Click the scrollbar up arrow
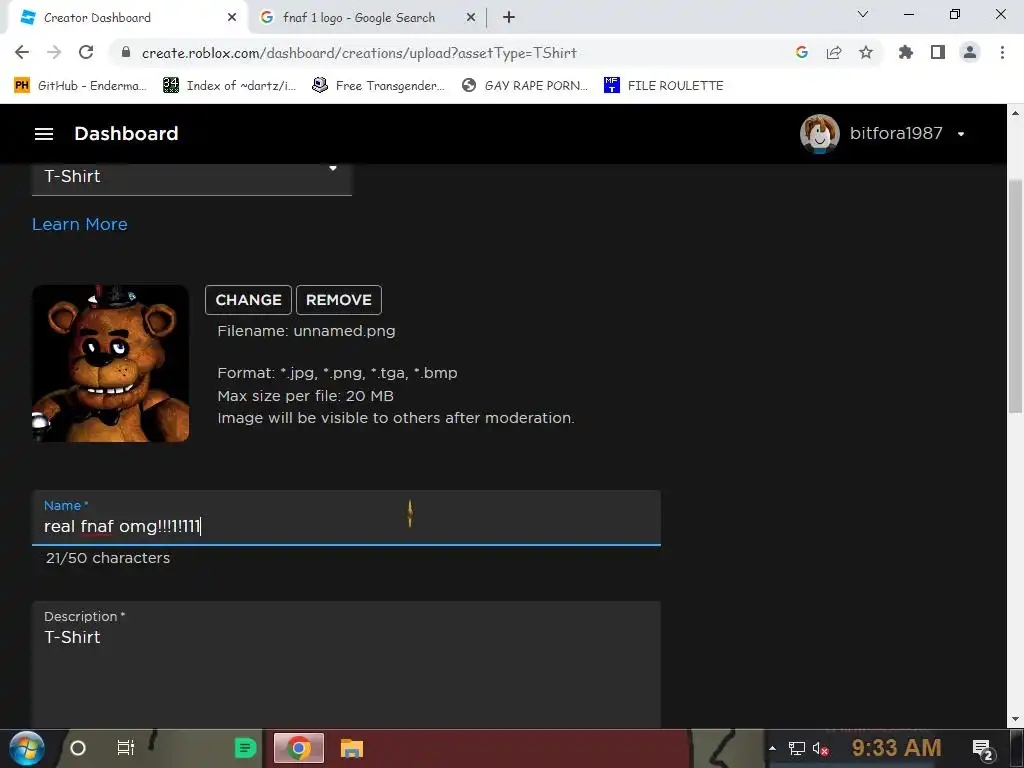Screen dimensions: 1024x768 [x=1015, y=113]
